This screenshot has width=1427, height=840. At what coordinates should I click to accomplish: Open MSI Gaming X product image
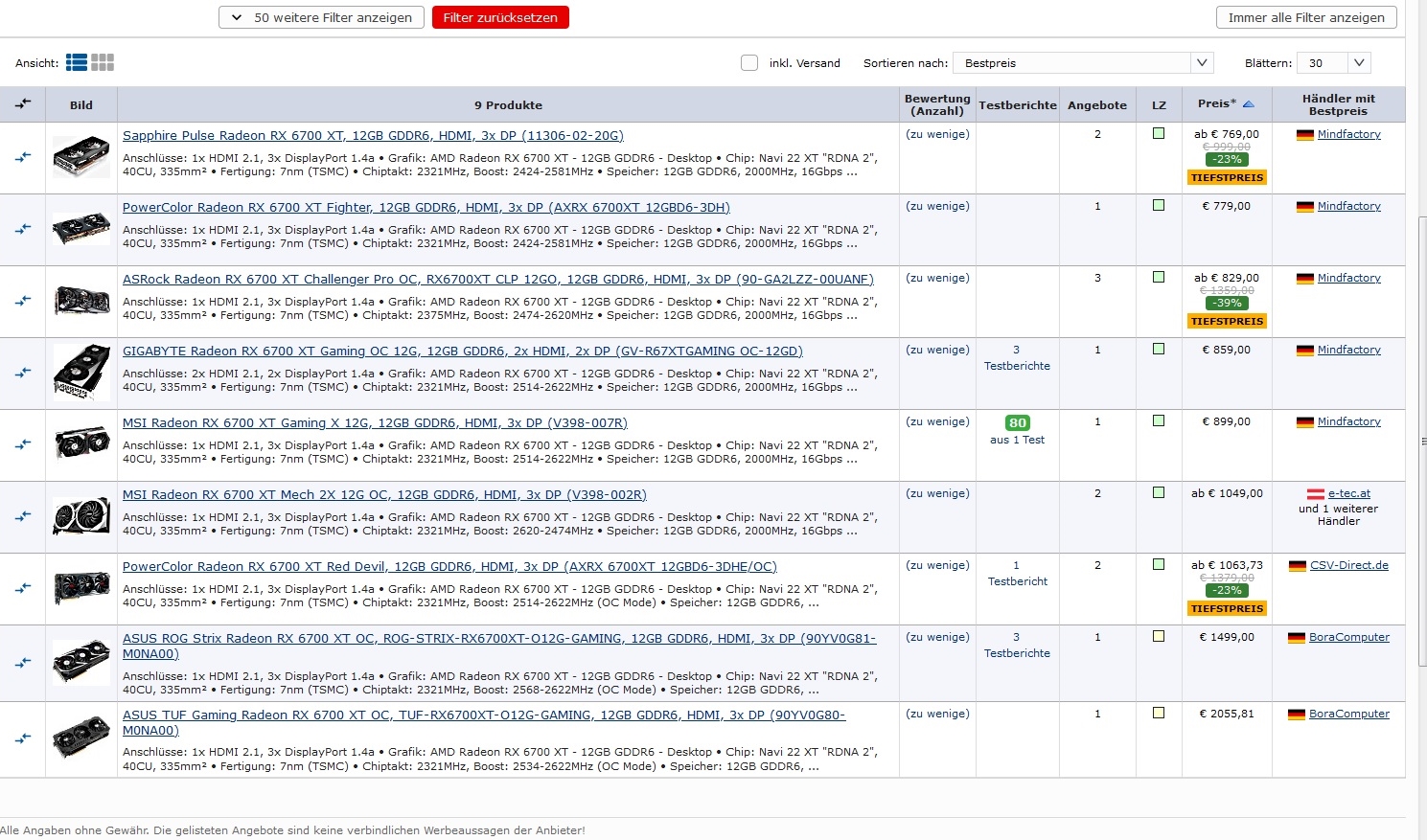click(81, 444)
